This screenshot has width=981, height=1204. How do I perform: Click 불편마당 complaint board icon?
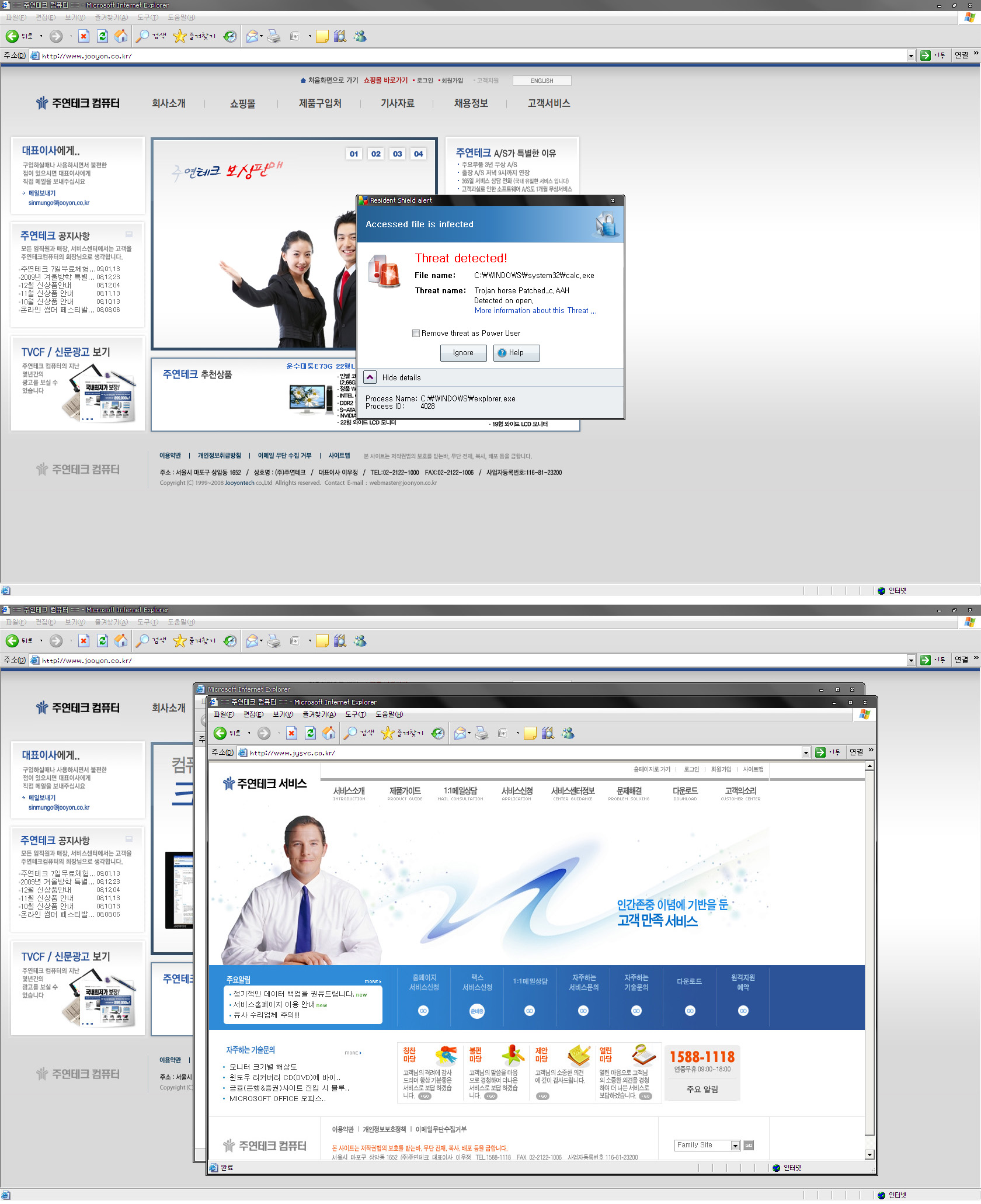pos(513,1056)
